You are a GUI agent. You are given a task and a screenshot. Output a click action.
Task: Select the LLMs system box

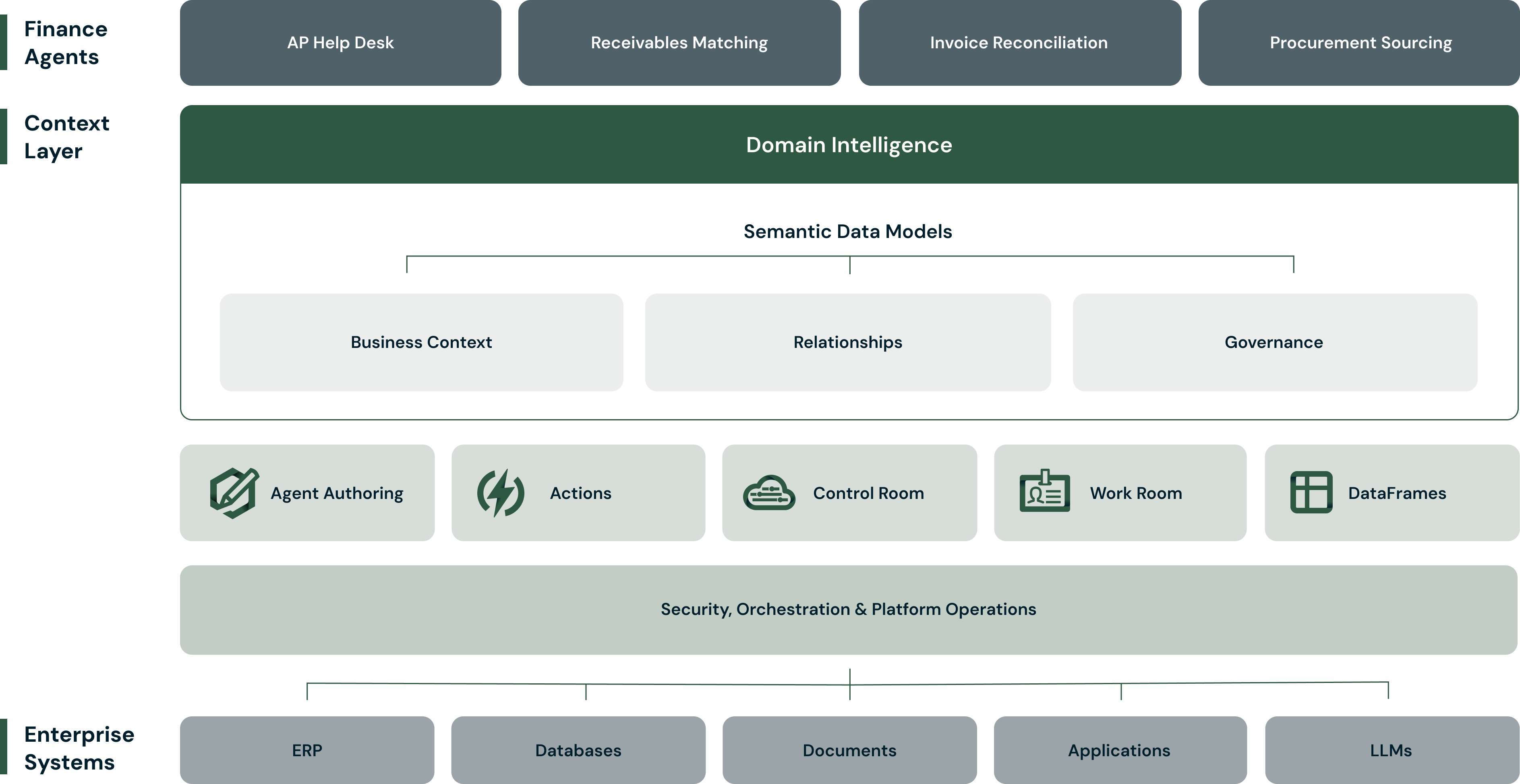pos(1391,750)
